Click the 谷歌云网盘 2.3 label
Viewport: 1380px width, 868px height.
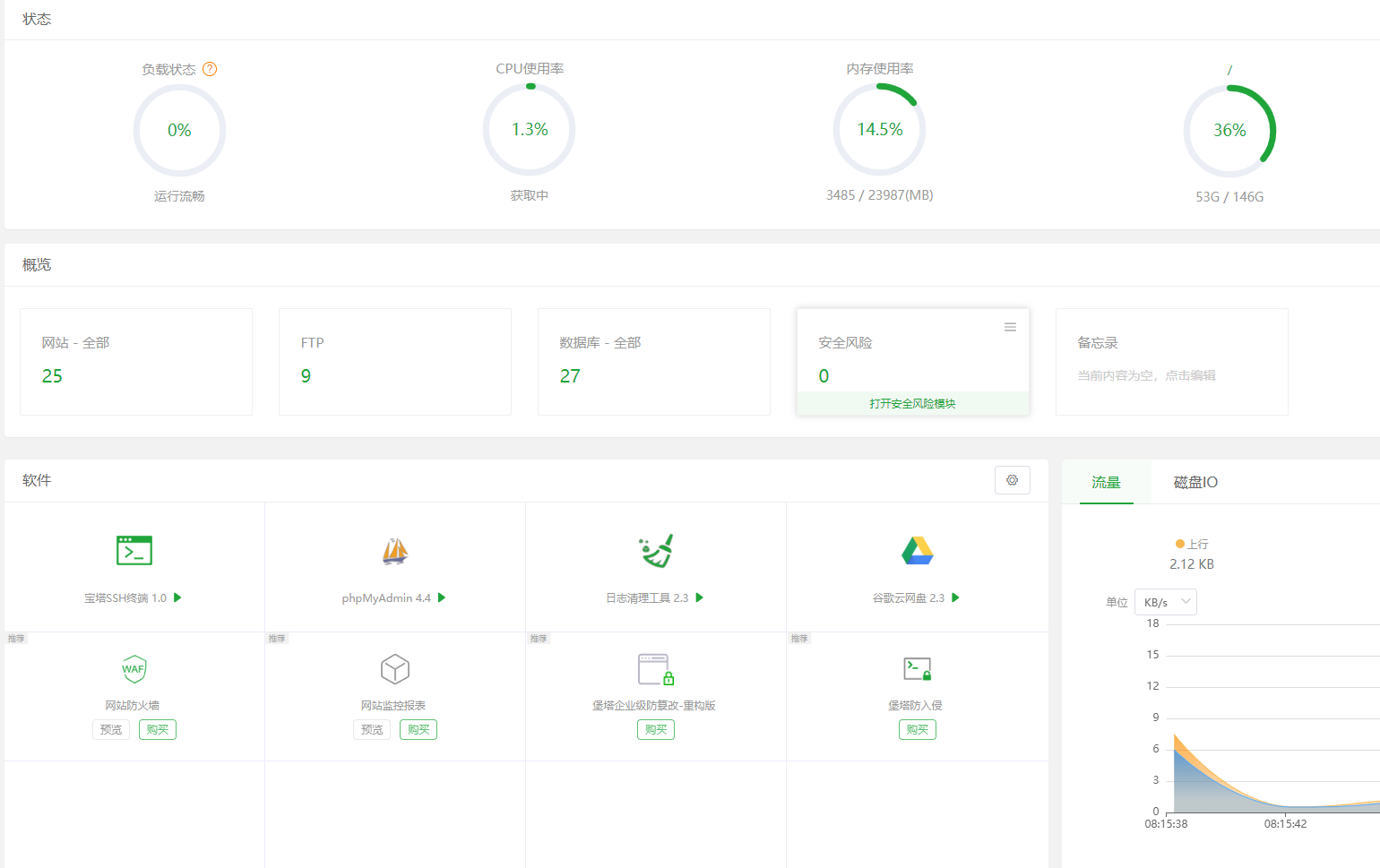click(x=909, y=597)
